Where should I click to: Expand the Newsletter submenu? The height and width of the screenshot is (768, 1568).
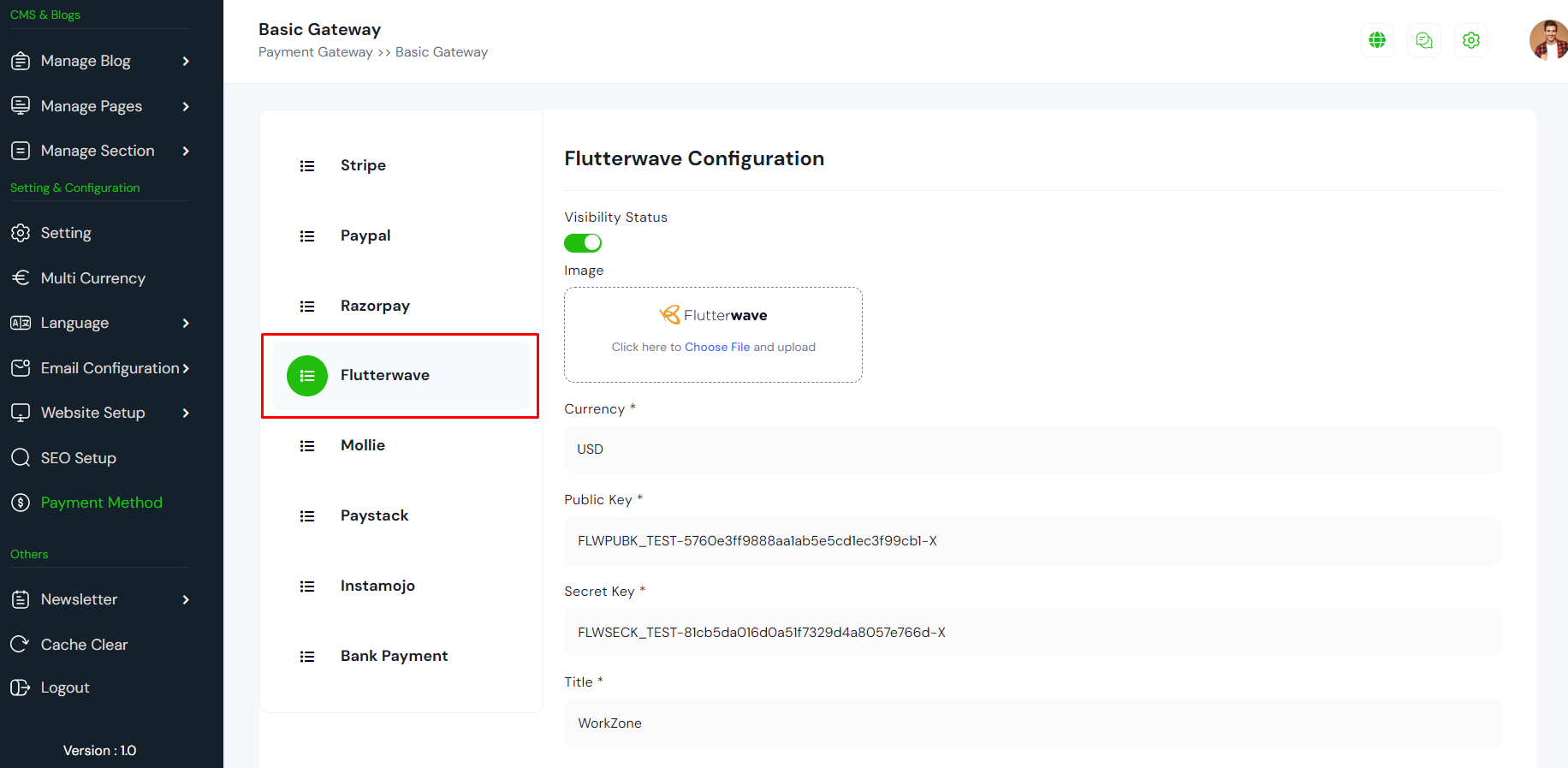[x=186, y=599]
